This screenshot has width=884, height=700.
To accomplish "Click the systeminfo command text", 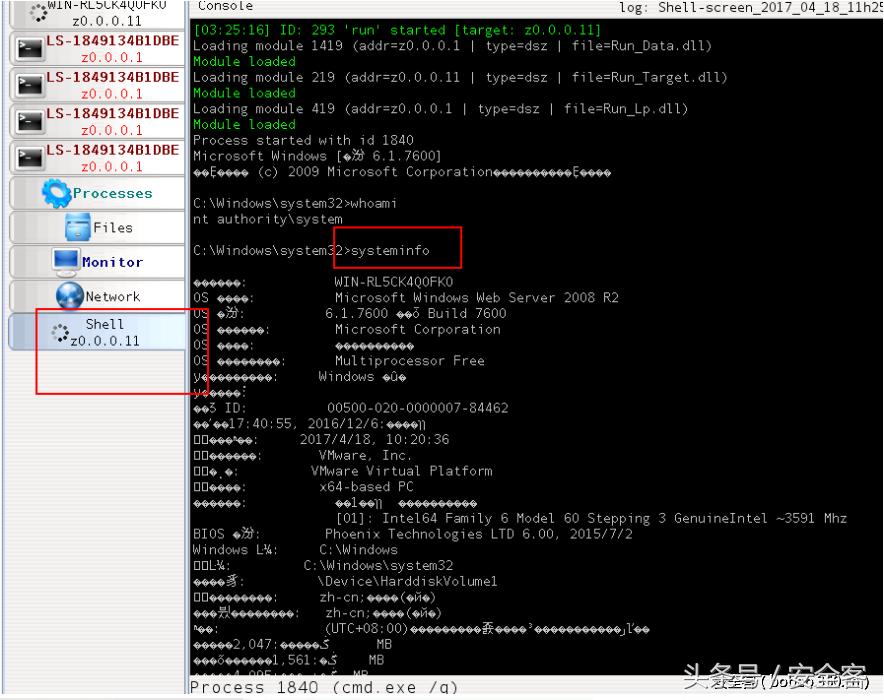I will (x=390, y=251).
